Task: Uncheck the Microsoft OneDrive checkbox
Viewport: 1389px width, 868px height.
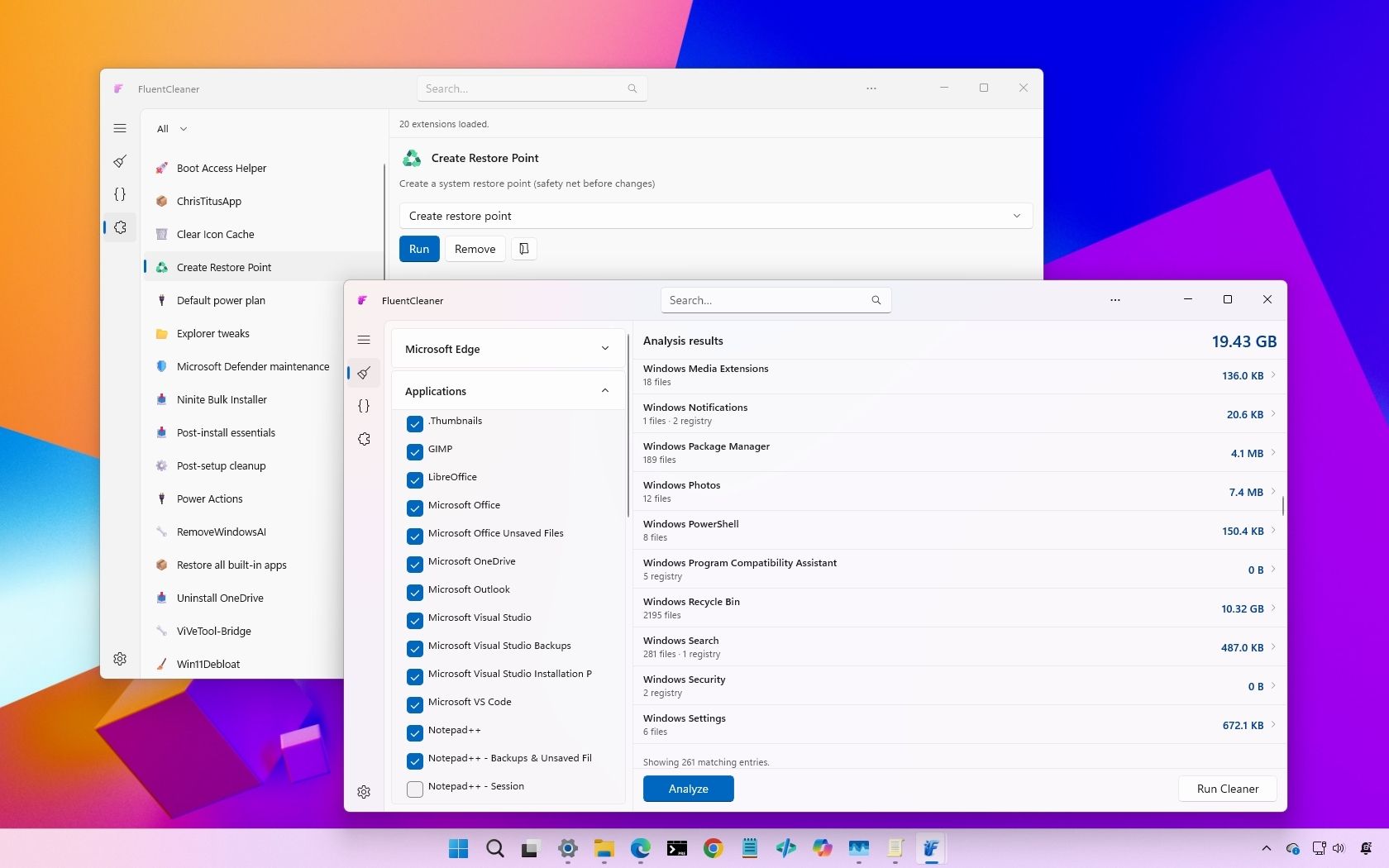Action: click(x=415, y=565)
